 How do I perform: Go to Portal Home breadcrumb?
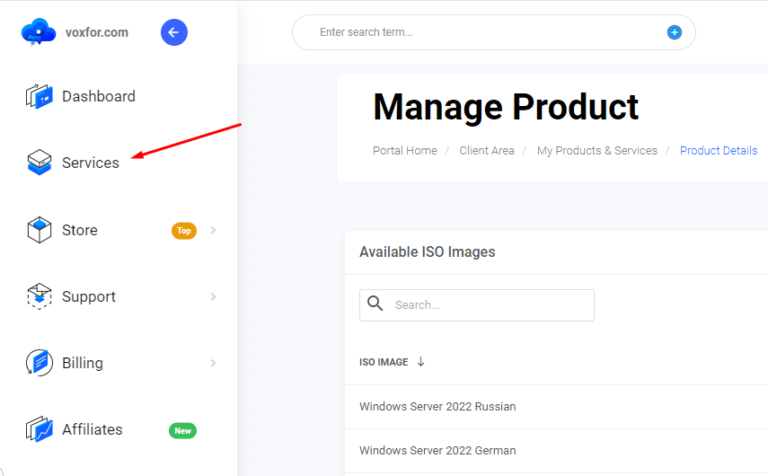tap(405, 151)
